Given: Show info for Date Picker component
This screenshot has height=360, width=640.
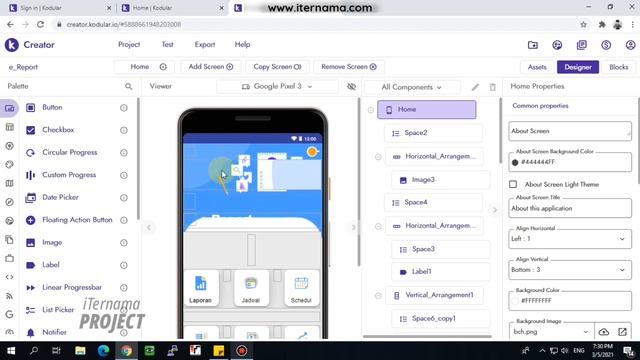Looking at the screenshot, I should [124, 198].
